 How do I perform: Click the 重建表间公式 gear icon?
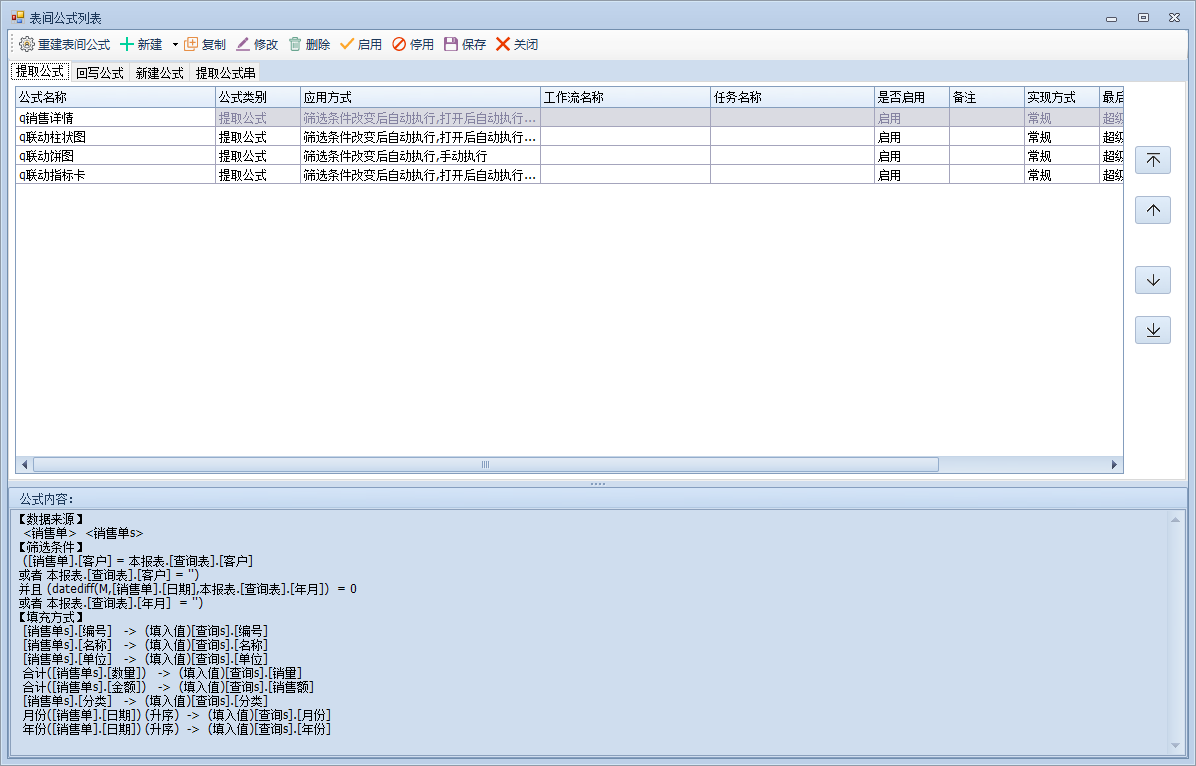coord(27,44)
